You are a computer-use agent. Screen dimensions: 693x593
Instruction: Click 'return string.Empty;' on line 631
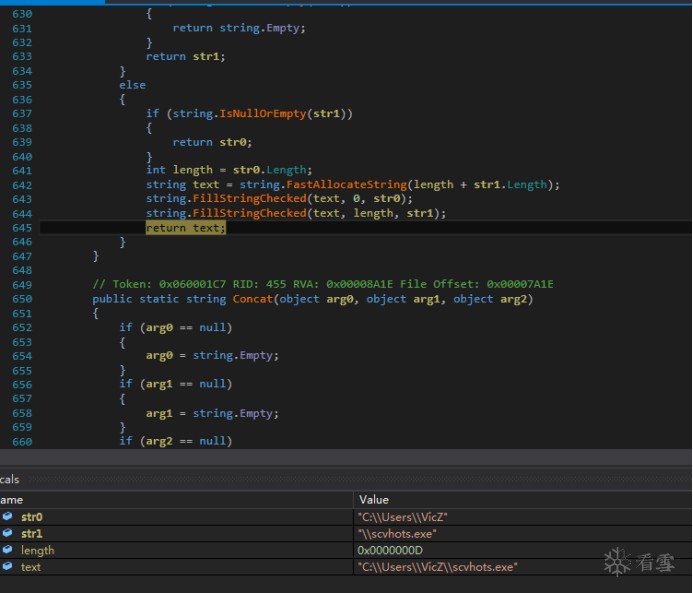(239, 28)
